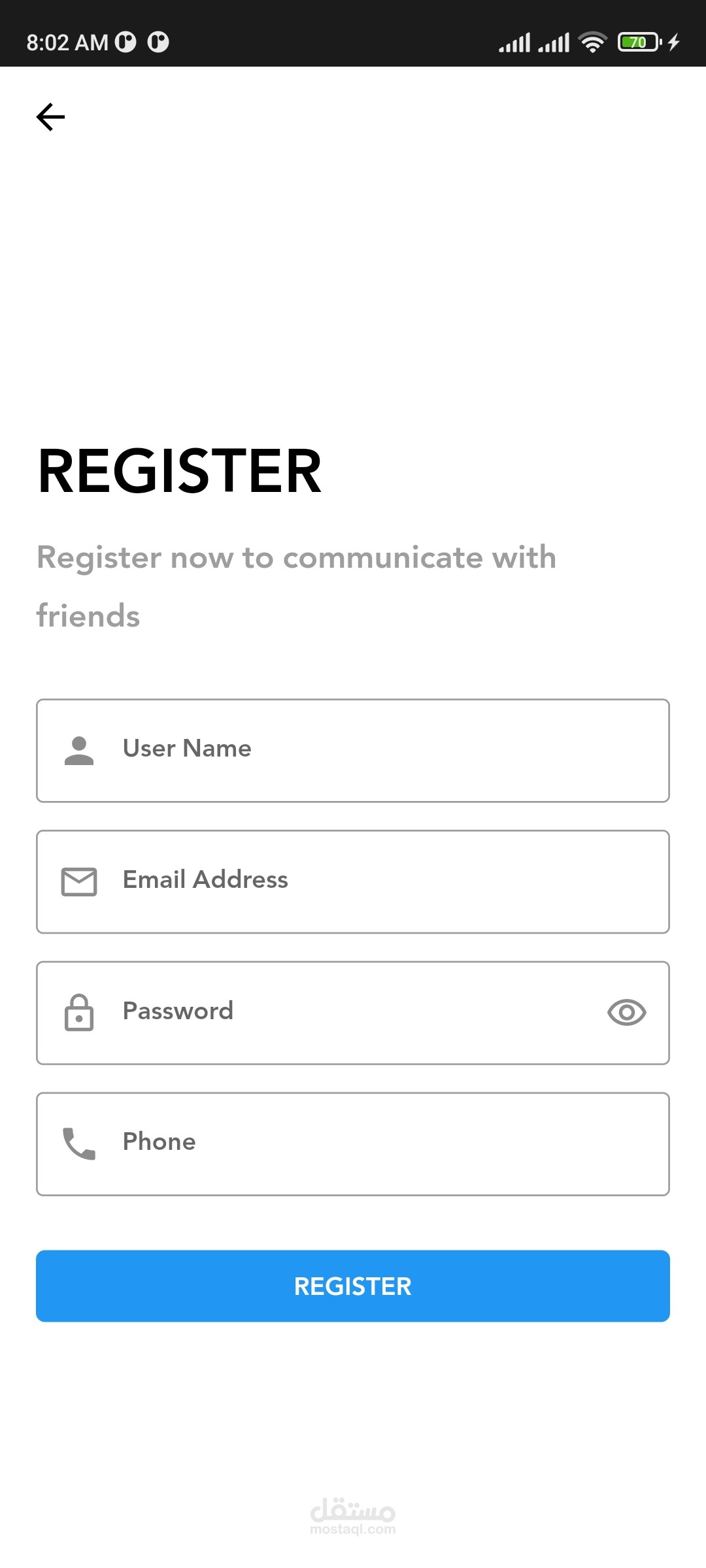The width and height of the screenshot is (706, 1568).
Task: Tap the Wi-Fi status icon
Action: [592, 42]
